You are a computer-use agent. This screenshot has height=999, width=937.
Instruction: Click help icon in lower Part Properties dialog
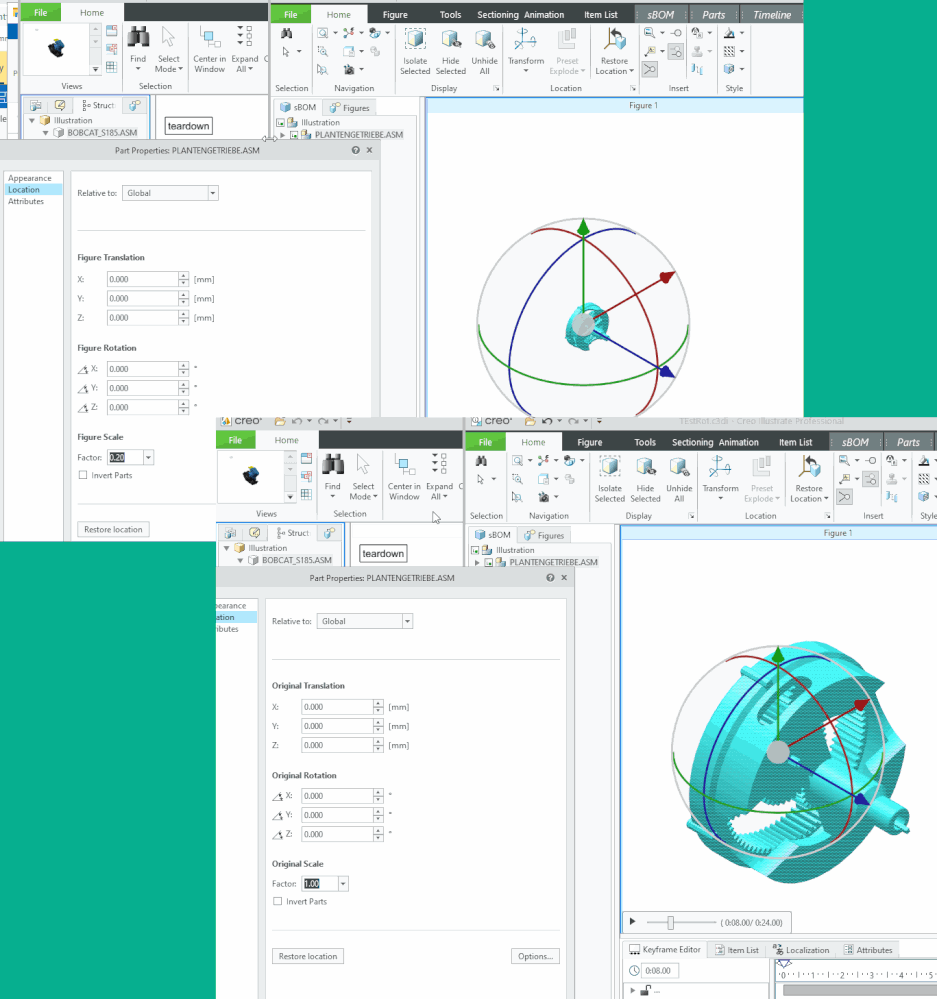coord(550,578)
